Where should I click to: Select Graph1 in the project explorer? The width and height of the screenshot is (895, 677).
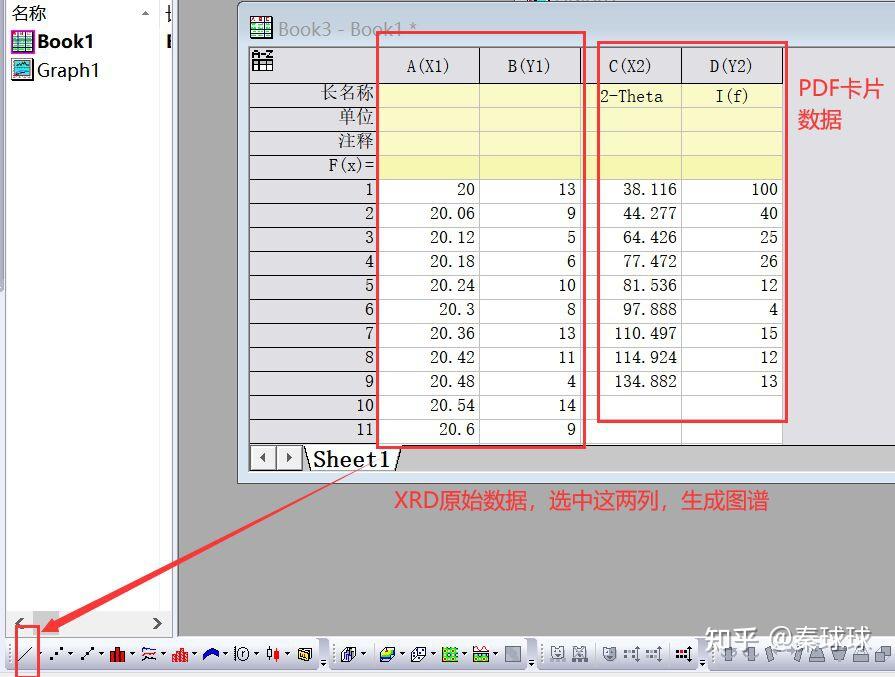point(60,70)
